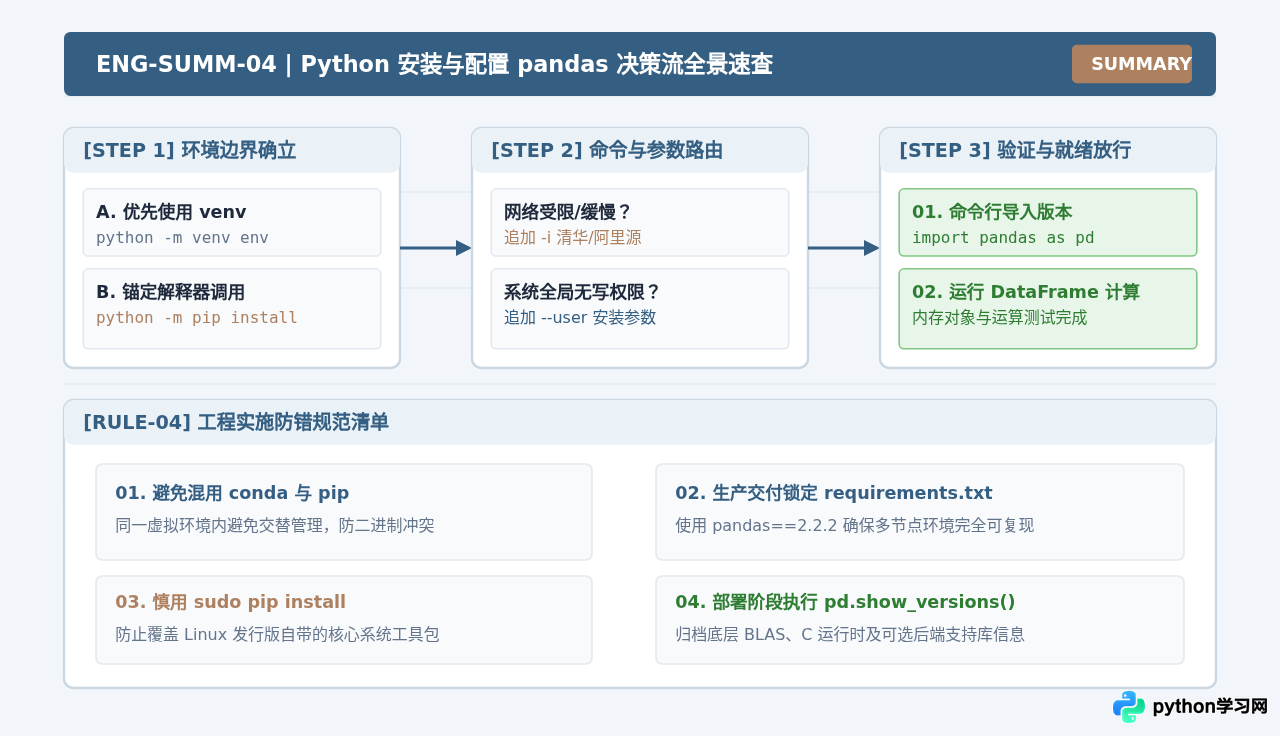Click the hint "追加 --user 安装参数"
Viewport: 1280px width, 736px height.
(580, 318)
